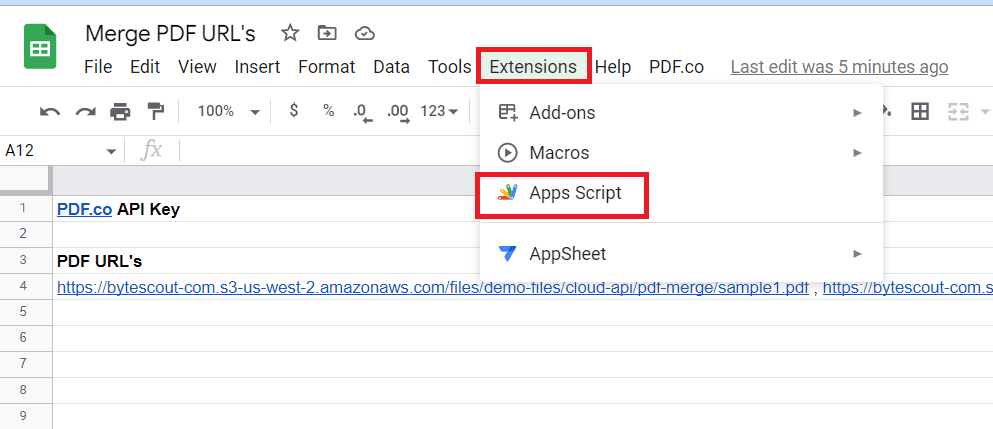Activate the paint format tool
993x429 pixels.
pos(156,112)
